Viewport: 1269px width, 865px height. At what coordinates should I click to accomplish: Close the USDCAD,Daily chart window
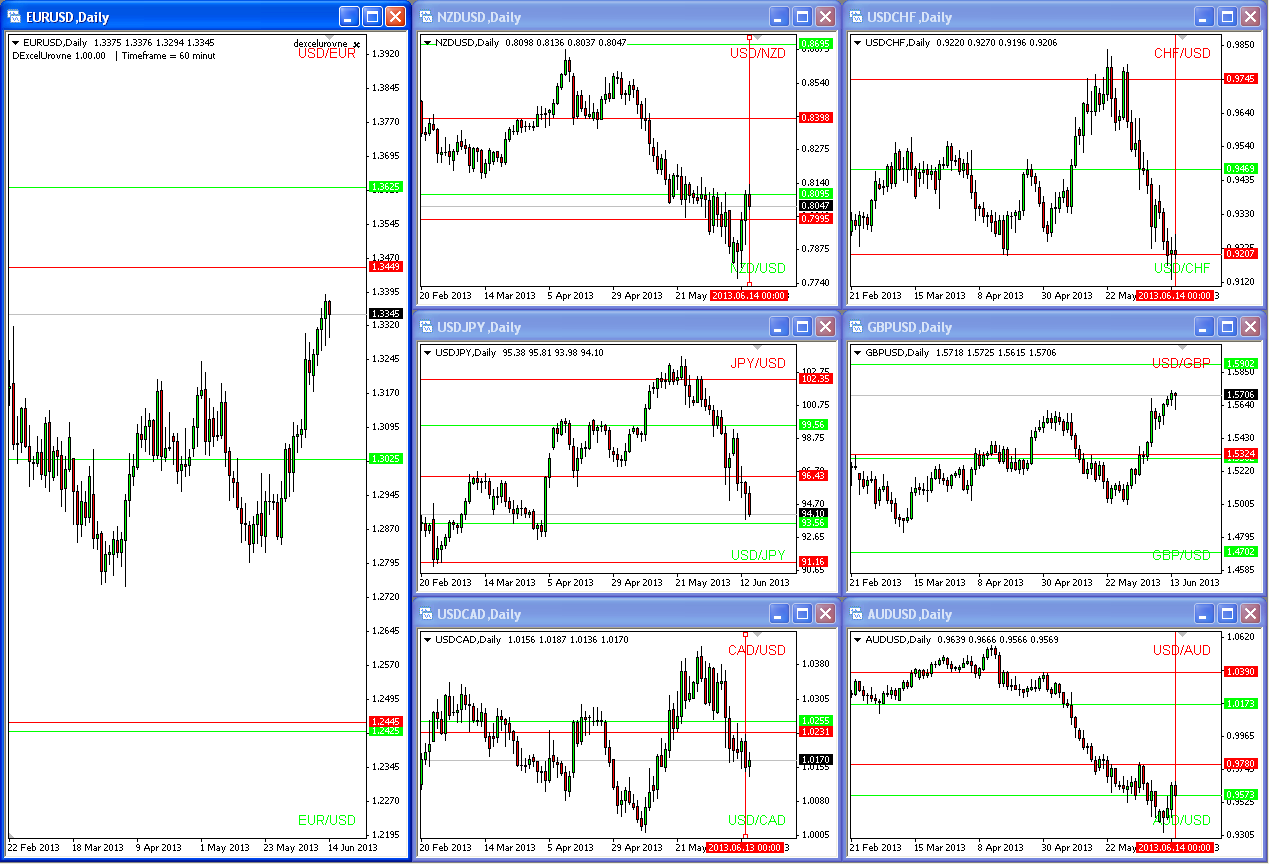pyautogui.click(x=825, y=614)
